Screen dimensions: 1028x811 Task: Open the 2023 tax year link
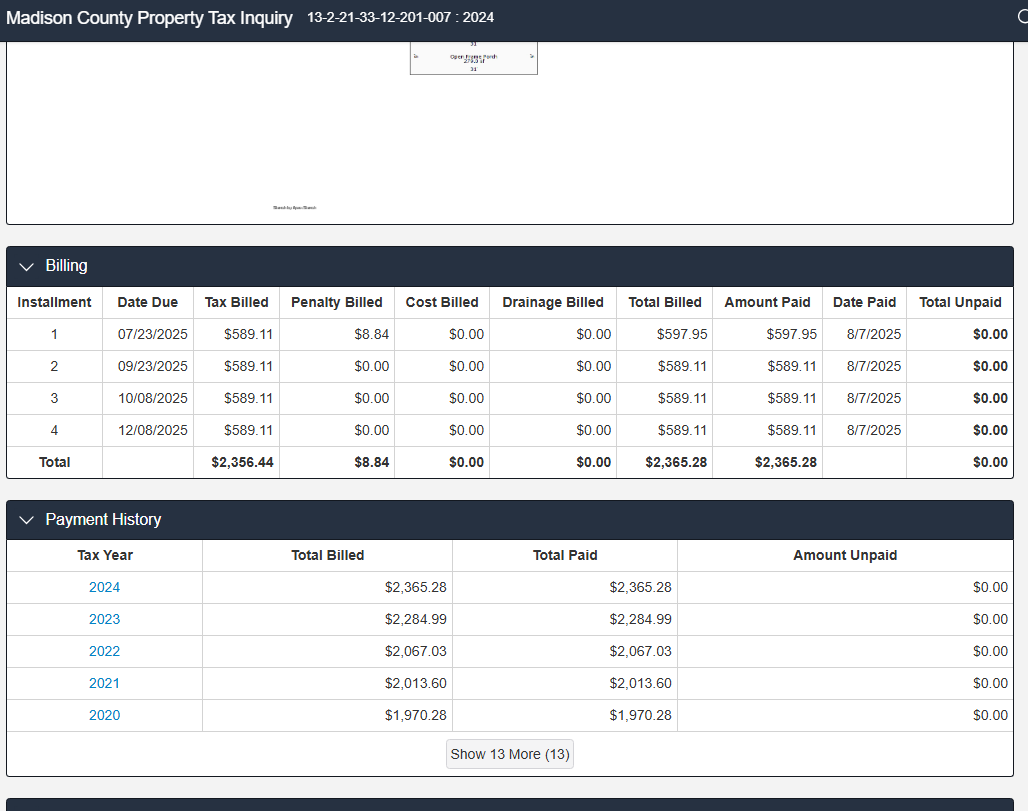(x=104, y=619)
